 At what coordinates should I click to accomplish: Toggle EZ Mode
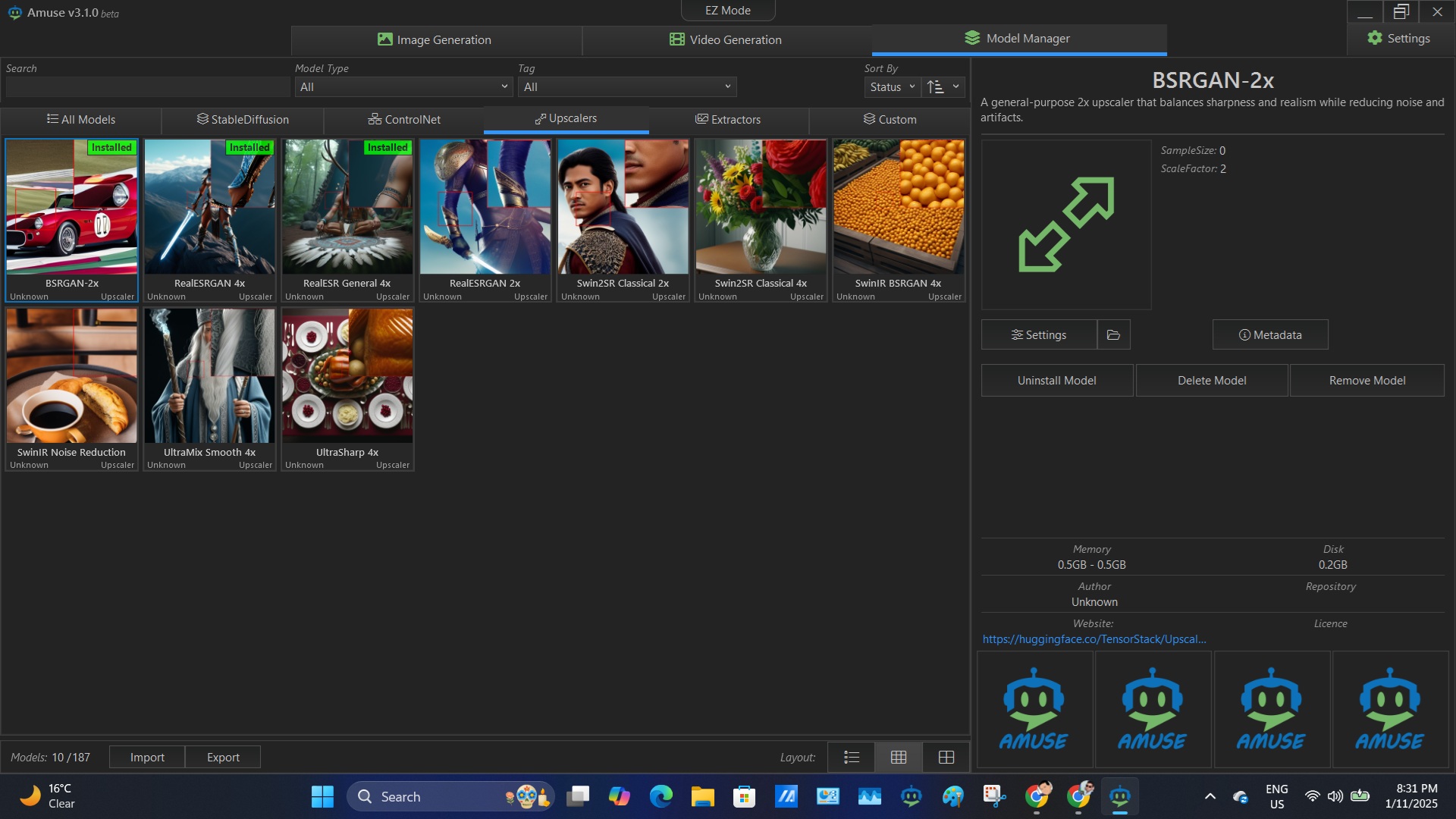[727, 10]
